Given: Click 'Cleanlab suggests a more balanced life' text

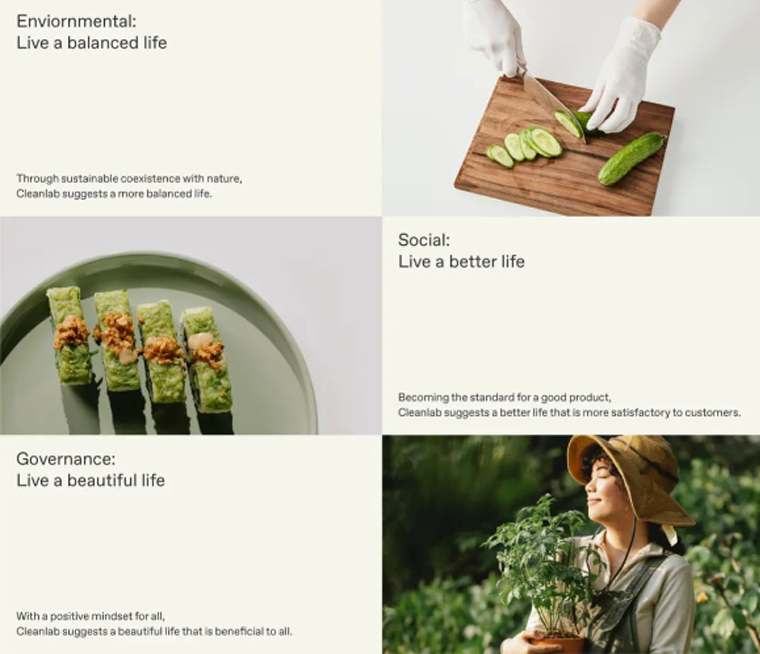Looking at the screenshot, I should point(114,193).
